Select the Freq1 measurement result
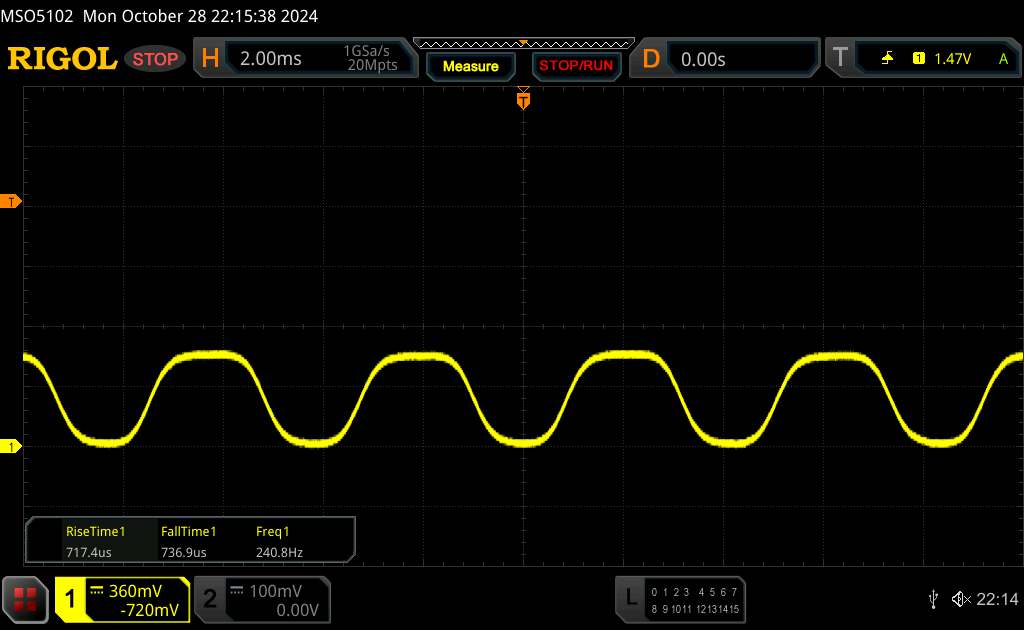Image resolution: width=1024 pixels, height=630 pixels. point(279,541)
